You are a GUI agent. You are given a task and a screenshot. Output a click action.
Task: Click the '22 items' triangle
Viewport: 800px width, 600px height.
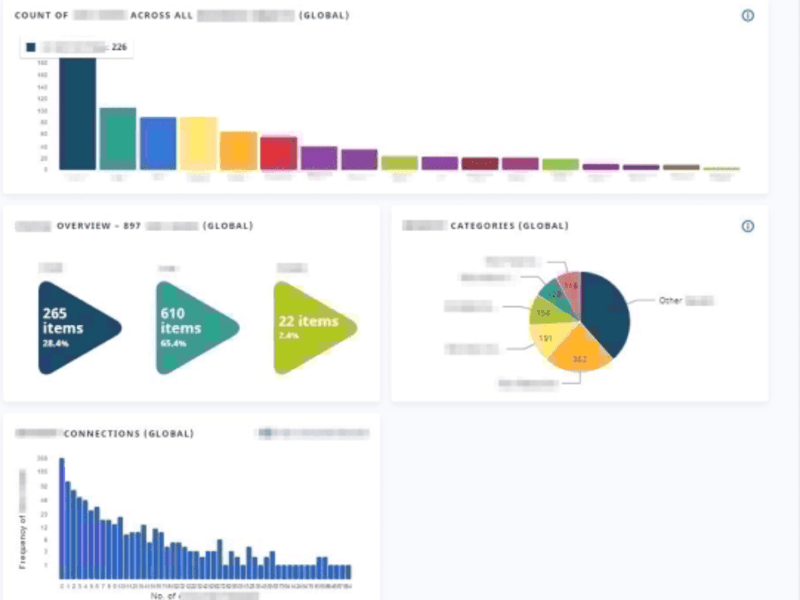[313, 328]
